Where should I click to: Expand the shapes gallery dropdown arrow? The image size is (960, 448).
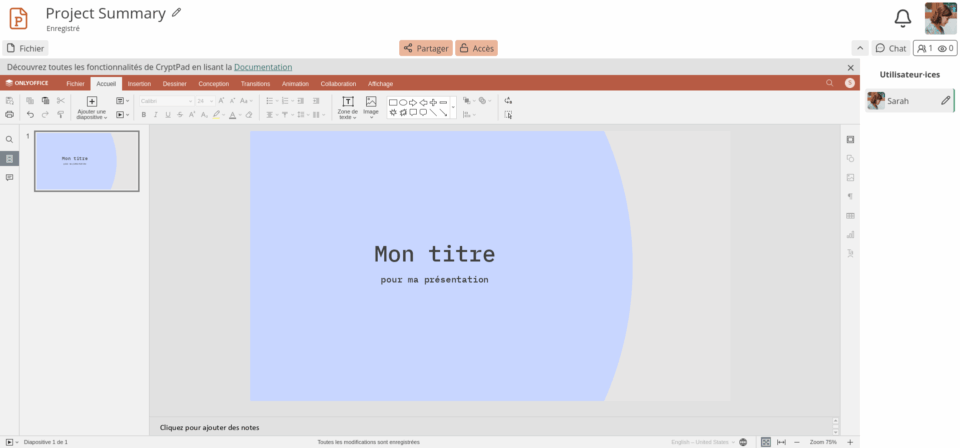click(453, 108)
